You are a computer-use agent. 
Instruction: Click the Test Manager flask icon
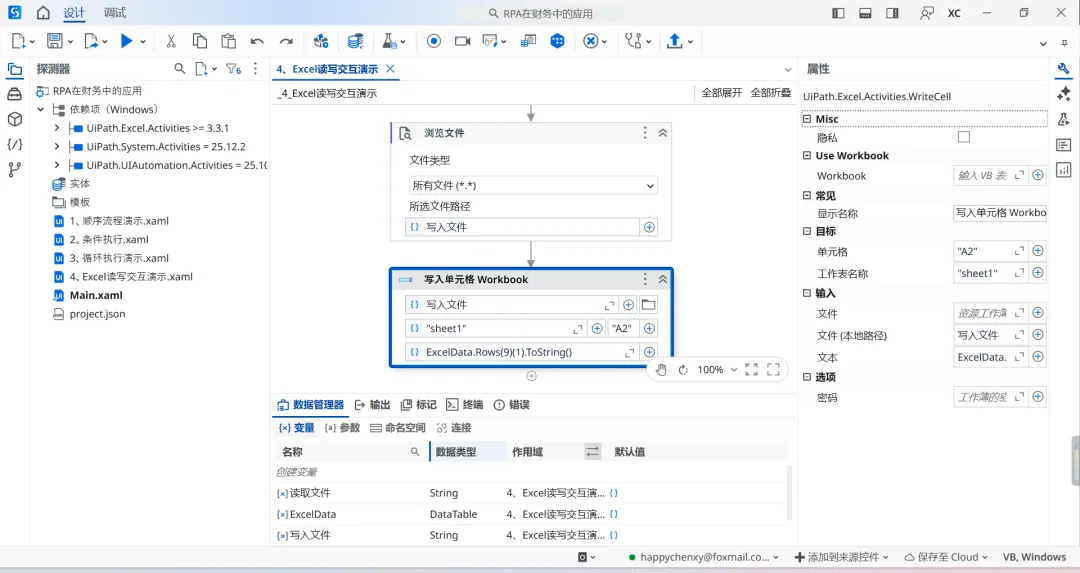click(x=389, y=41)
